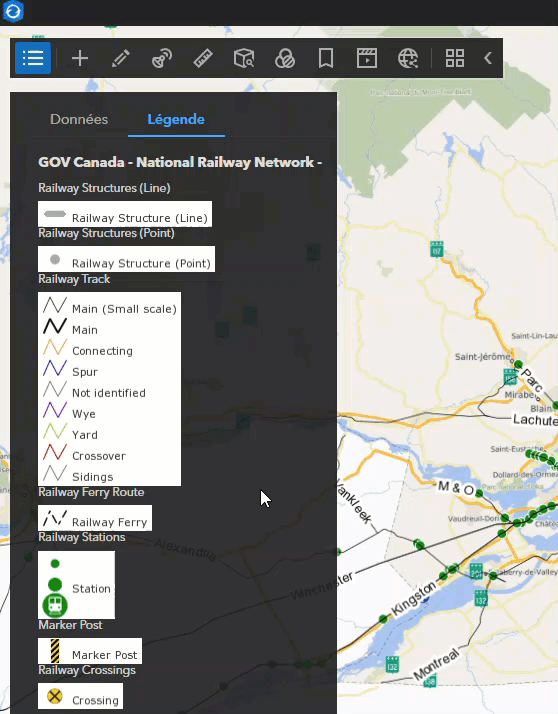
Task: Click the overlapping circles icon
Action: tap(285, 58)
